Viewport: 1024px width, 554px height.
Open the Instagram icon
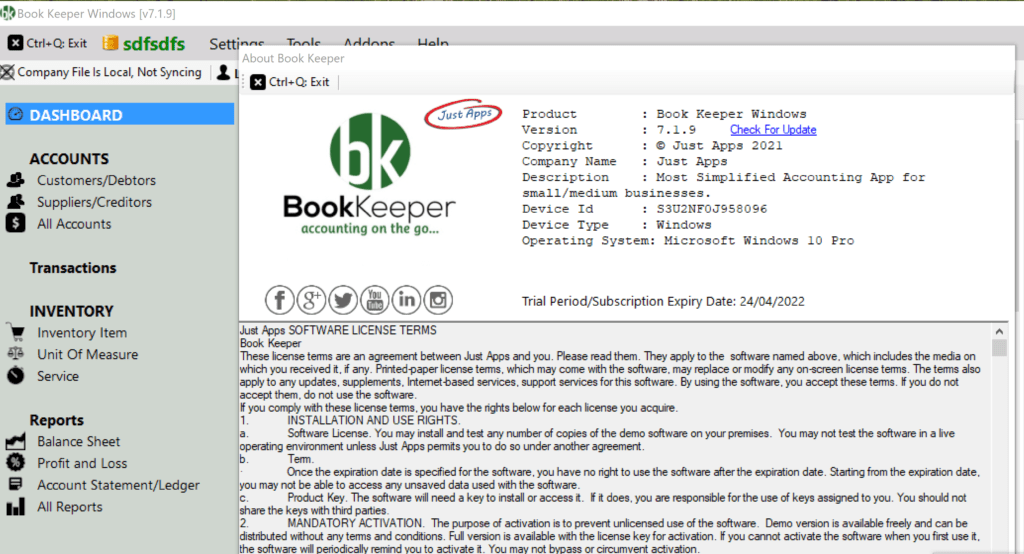438,299
